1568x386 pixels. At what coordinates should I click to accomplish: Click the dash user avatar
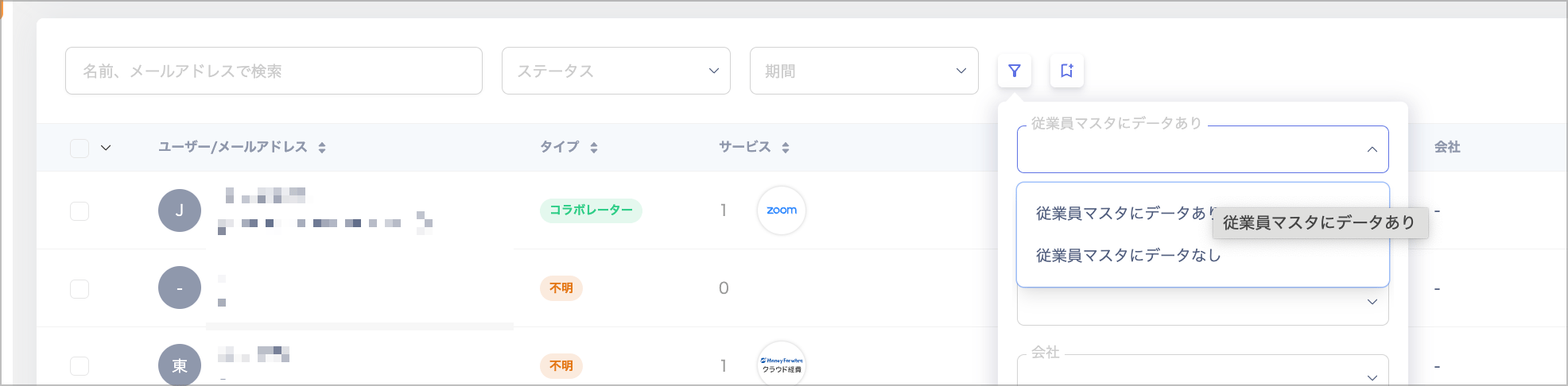180,288
